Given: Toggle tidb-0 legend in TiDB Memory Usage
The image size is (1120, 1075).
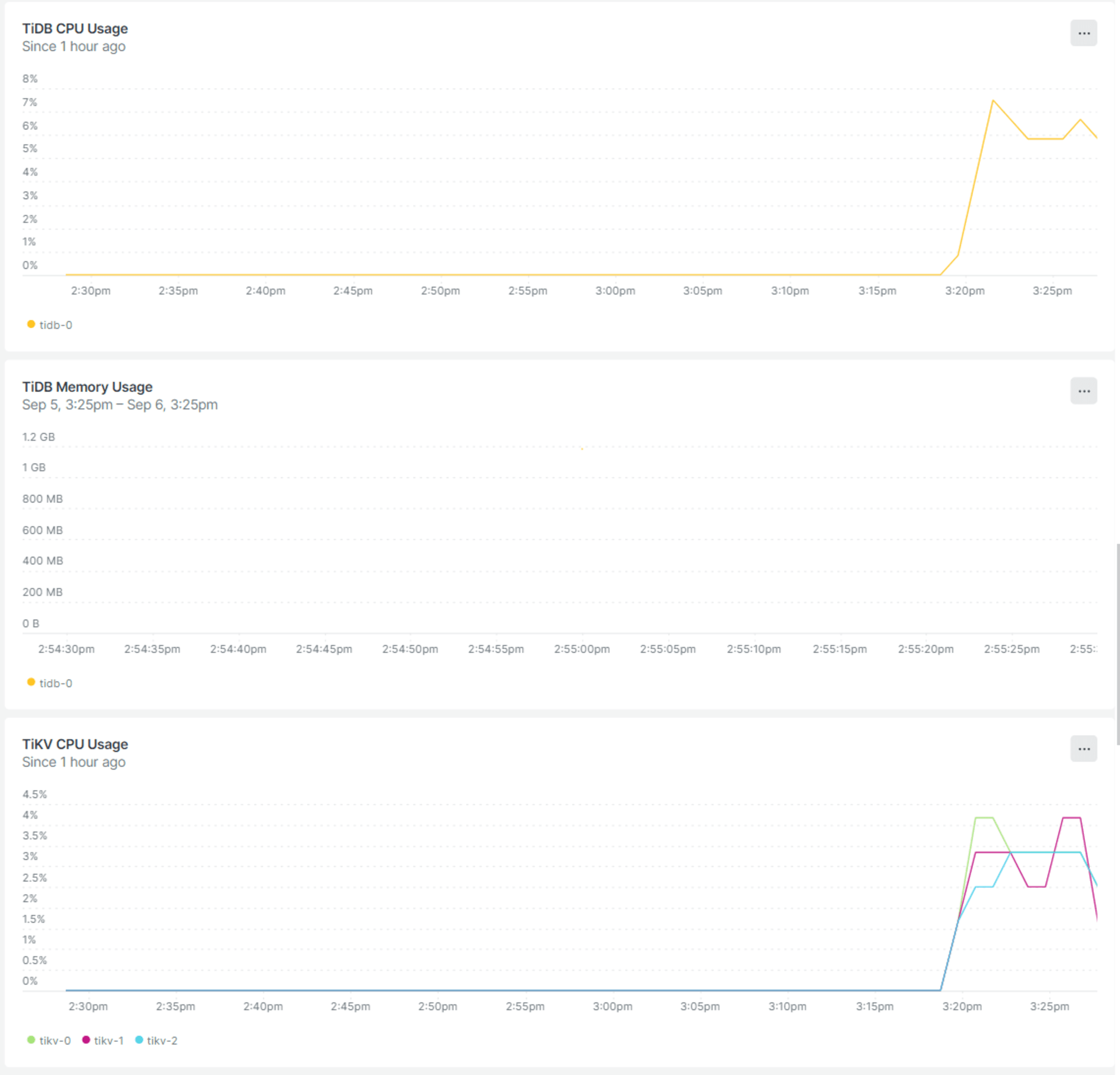Looking at the screenshot, I should coord(50,683).
